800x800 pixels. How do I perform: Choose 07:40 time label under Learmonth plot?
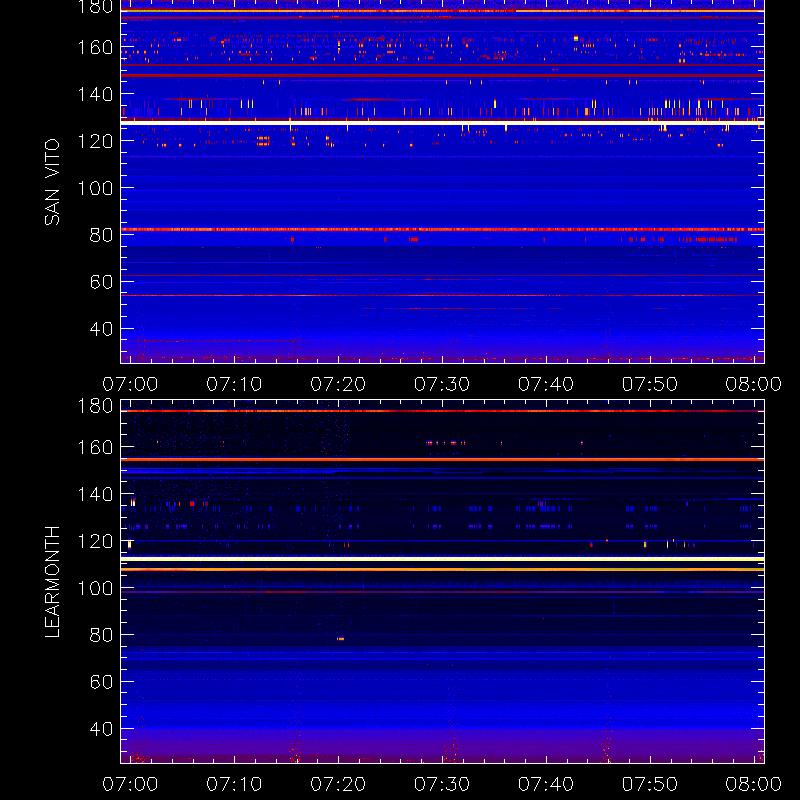[546, 784]
